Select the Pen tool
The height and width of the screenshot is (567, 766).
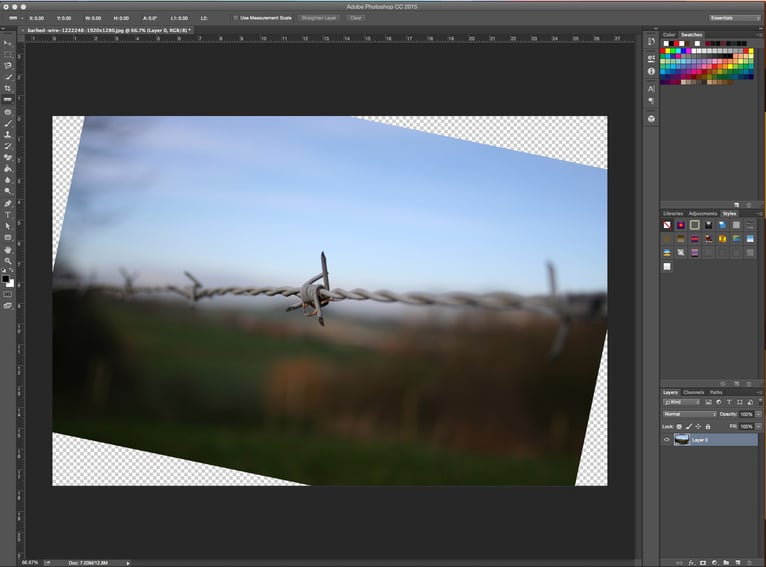[x=8, y=203]
